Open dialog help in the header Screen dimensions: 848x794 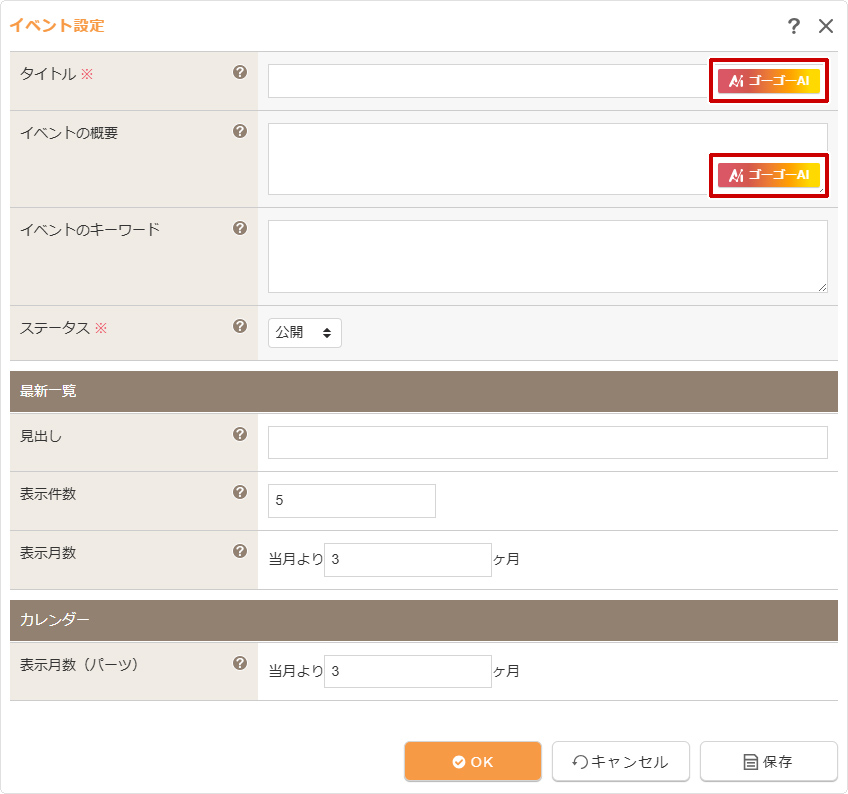tap(794, 26)
